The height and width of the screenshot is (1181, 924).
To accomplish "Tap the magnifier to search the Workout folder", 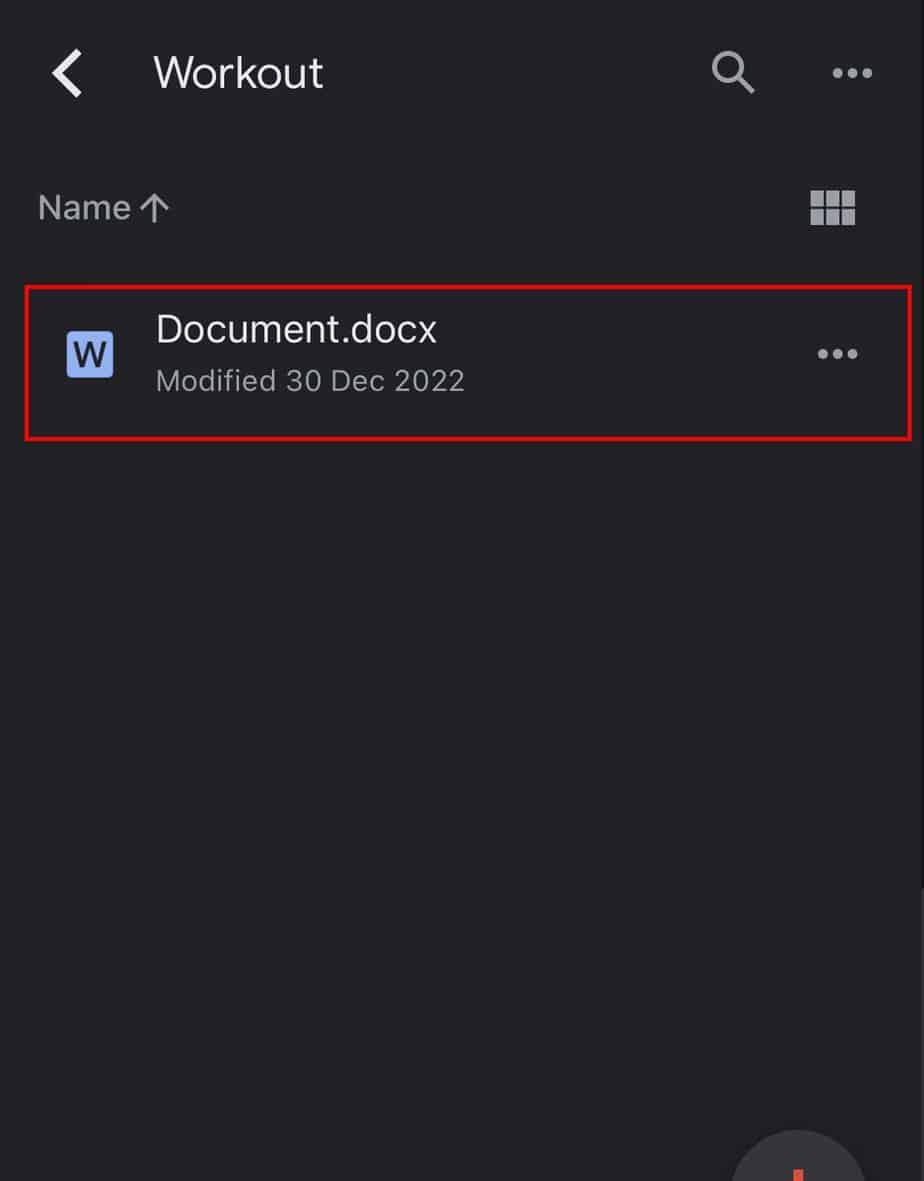I will pyautogui.click(x=733, y=72).
